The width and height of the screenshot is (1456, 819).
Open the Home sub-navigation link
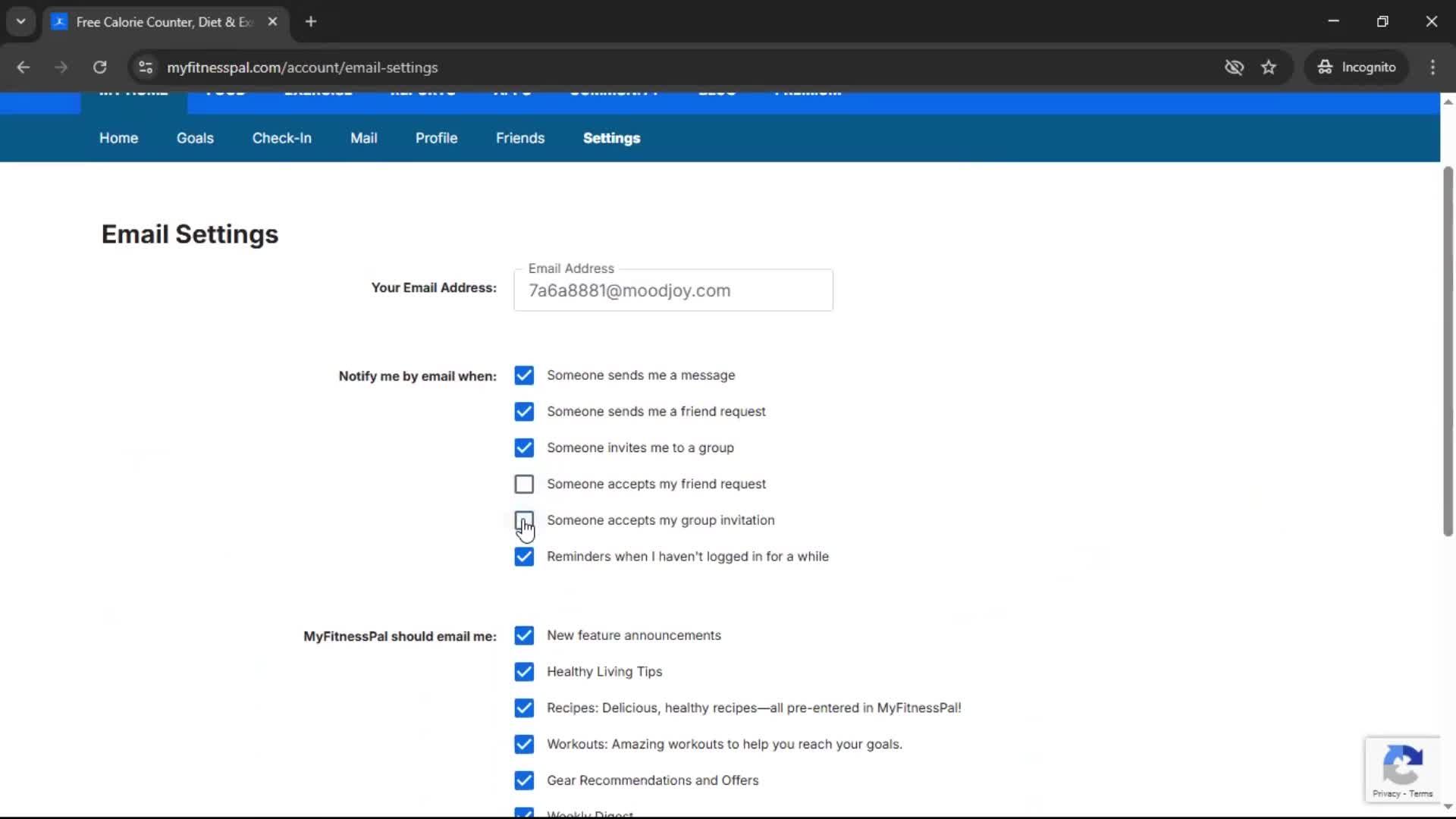click(118, 138)
